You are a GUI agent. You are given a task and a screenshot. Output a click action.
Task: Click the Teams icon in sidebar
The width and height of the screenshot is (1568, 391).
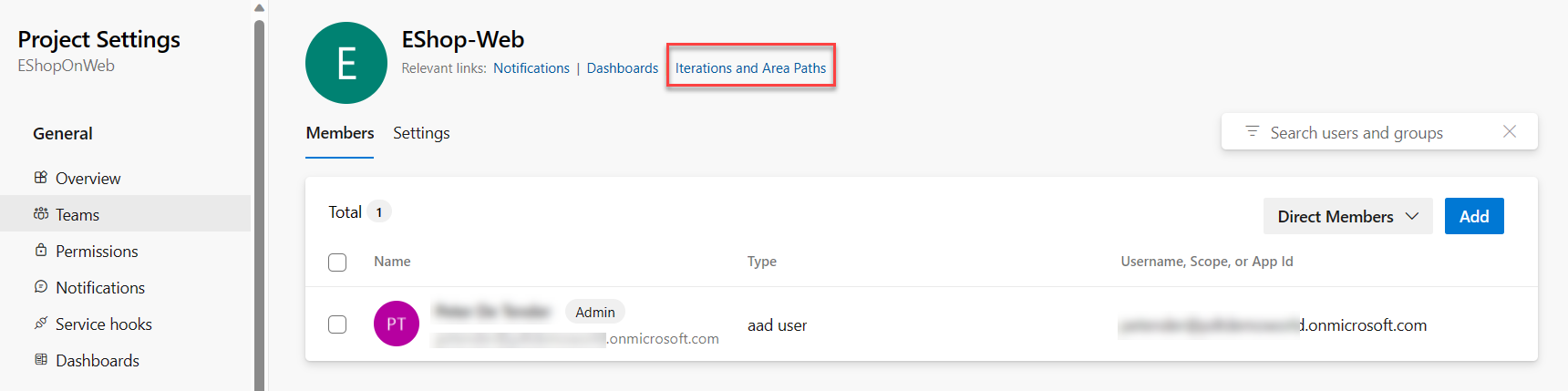41,214
